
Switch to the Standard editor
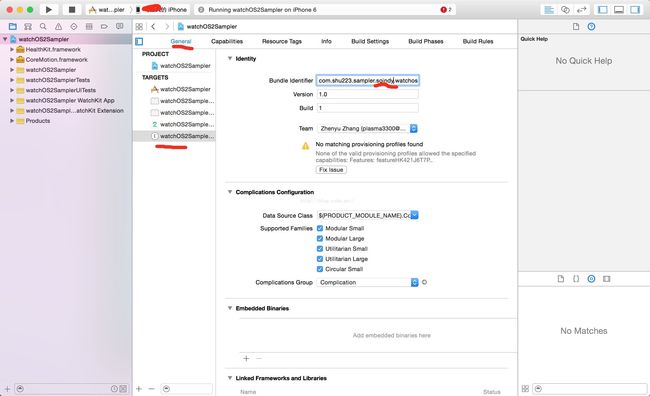(549, 10)
